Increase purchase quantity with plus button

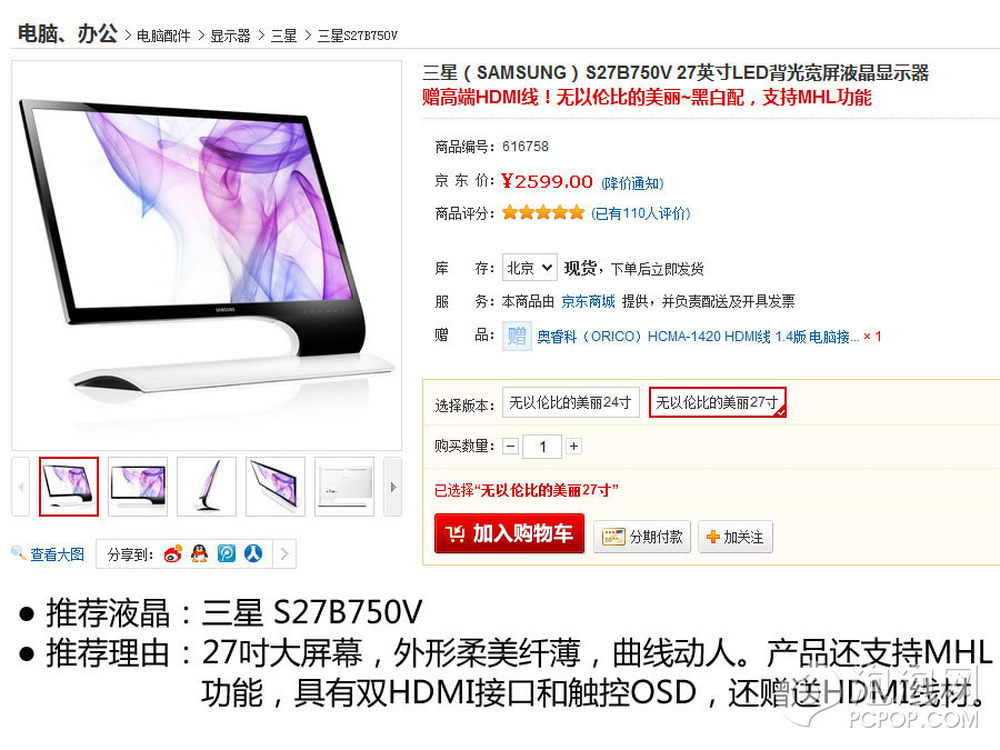click(x=573, y=446)
